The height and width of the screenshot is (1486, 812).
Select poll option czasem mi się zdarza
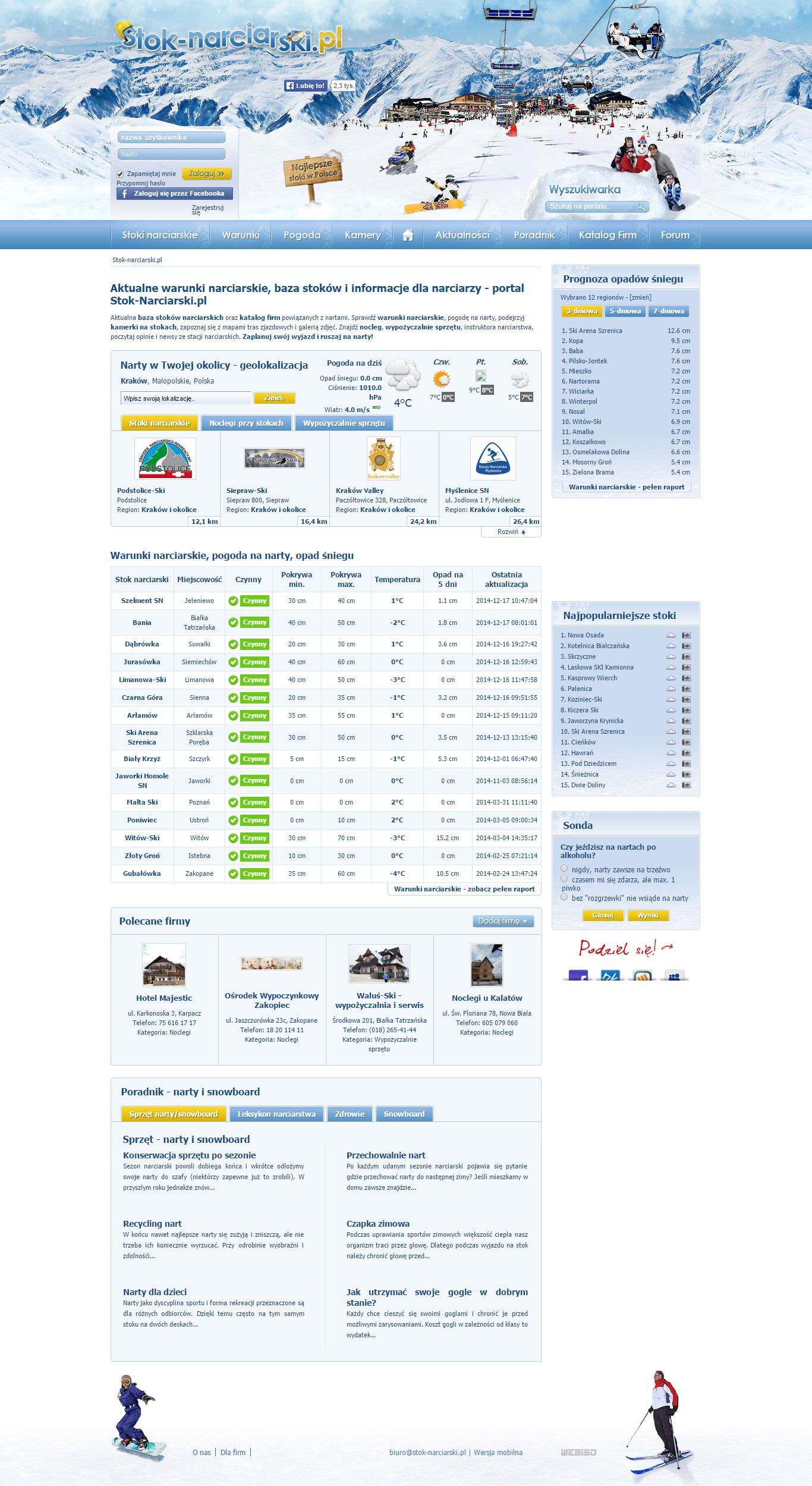tap(564, 879)
